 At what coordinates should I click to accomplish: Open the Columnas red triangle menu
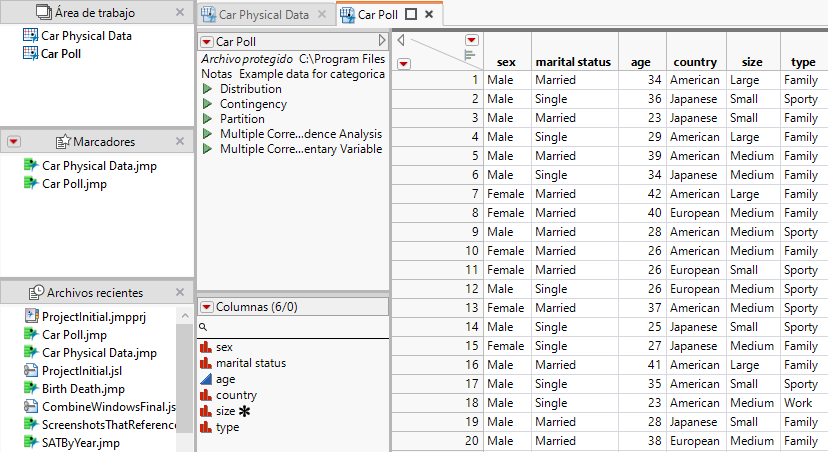[207, 307]
